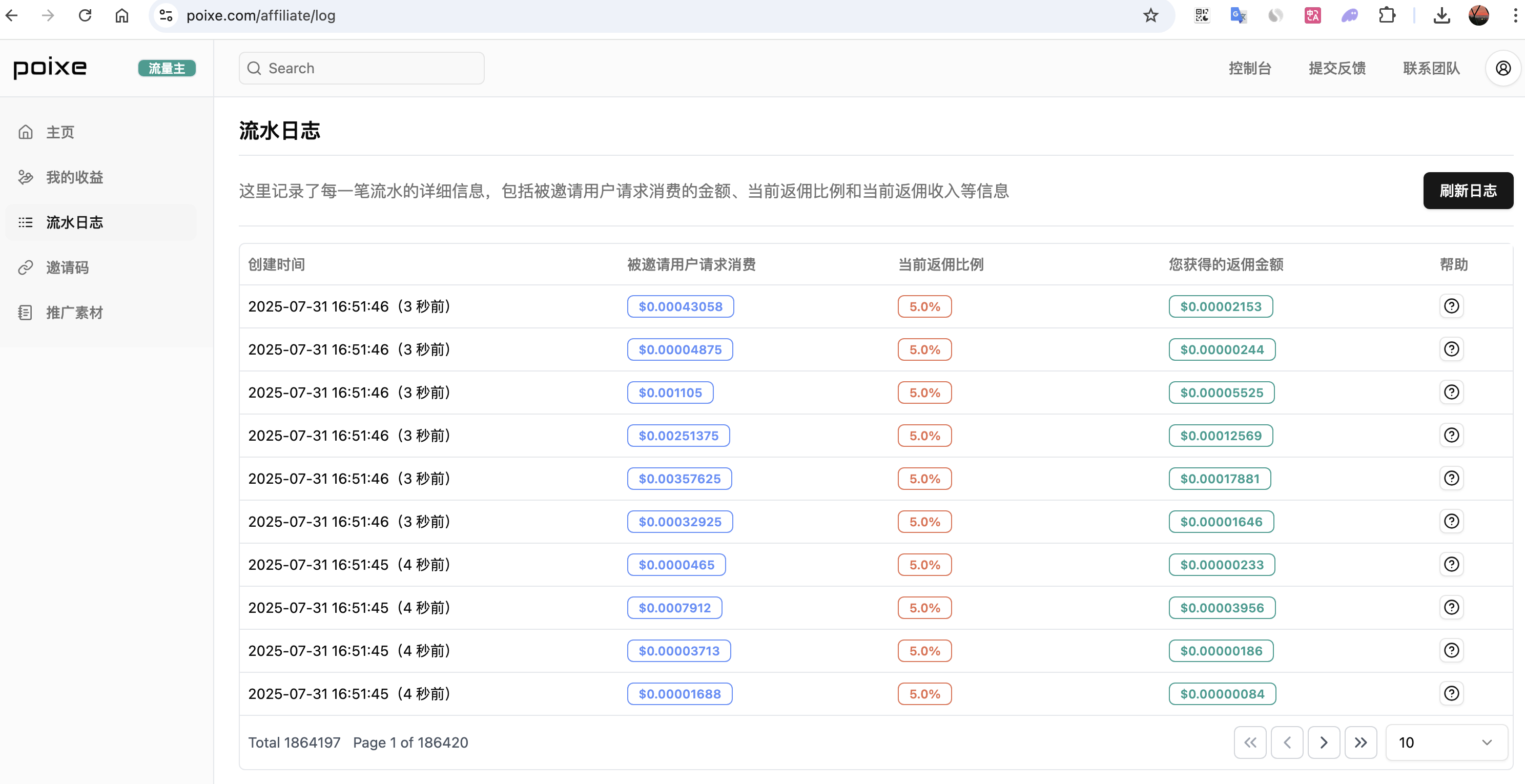Navigate to 推广素材 sidebar item
The height and width of the screenshot is (784, 1525).
[75, 313]
